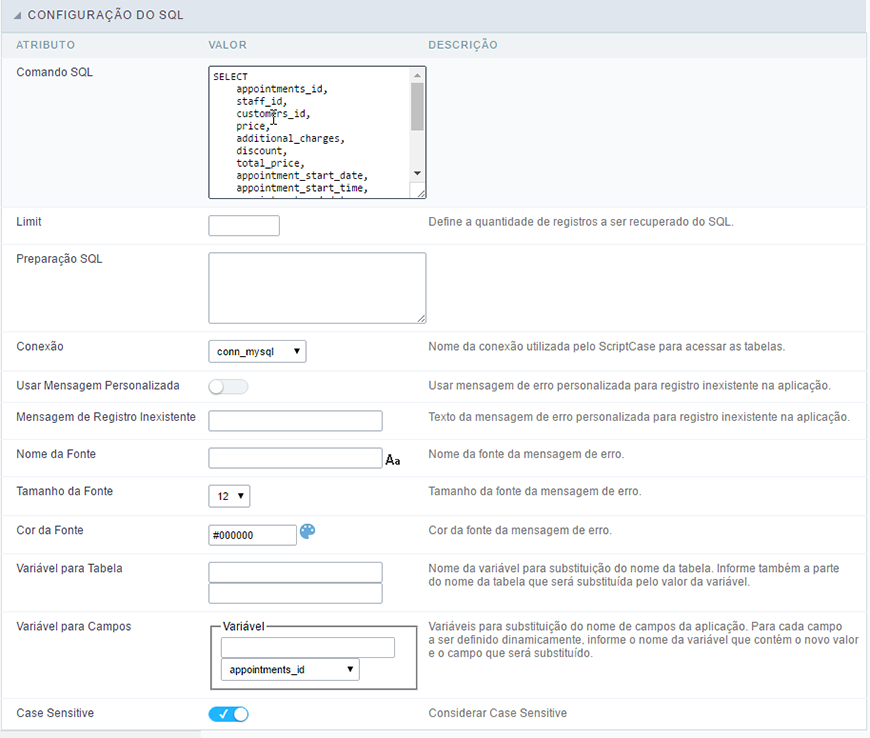Open the font chooser Aa icon
The height and width of the screenshot is (738, 870).
[x=393, y=460]
